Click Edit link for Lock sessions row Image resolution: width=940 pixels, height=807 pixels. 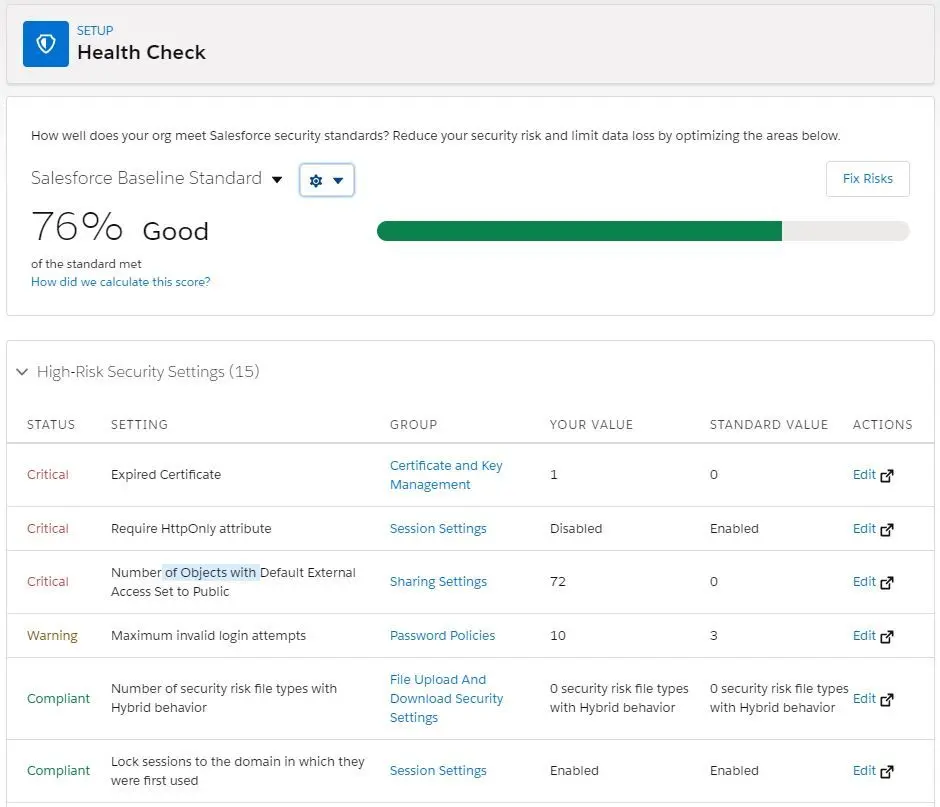pyautogui.click(x=864, y=770)
